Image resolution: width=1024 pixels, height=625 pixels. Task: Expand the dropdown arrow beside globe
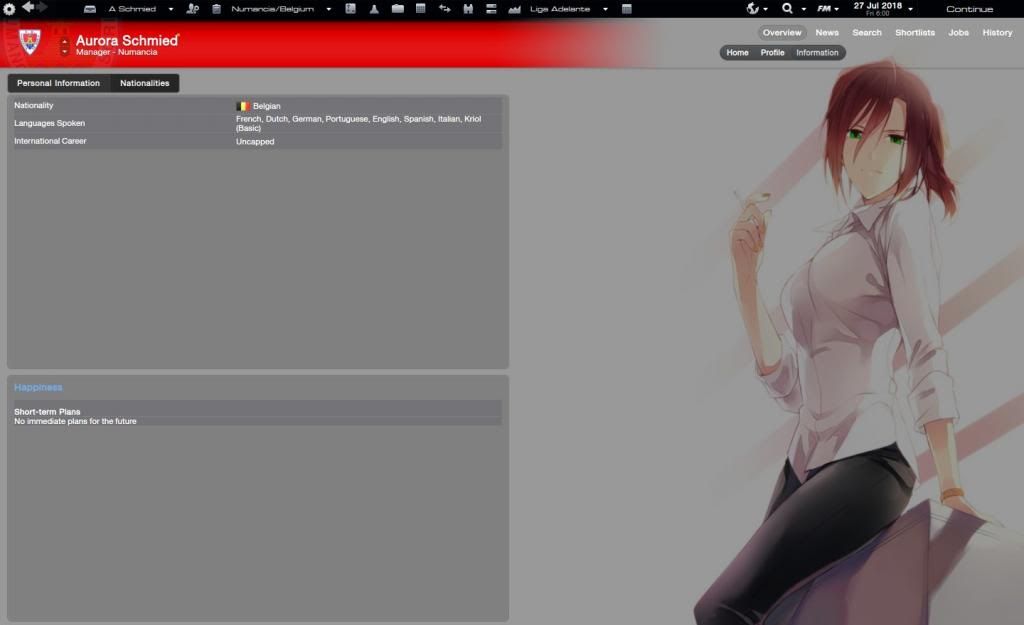point(765,9)
